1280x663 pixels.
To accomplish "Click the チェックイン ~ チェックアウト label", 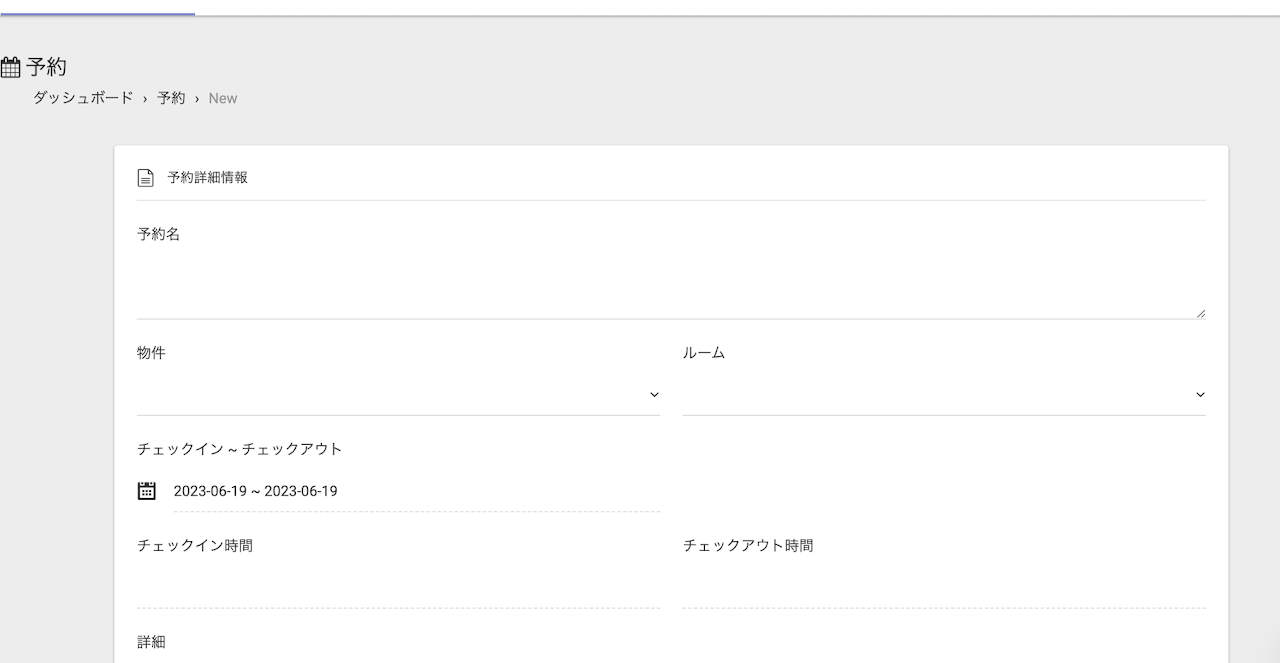I will pyautogui.click(x=240, y=449).
